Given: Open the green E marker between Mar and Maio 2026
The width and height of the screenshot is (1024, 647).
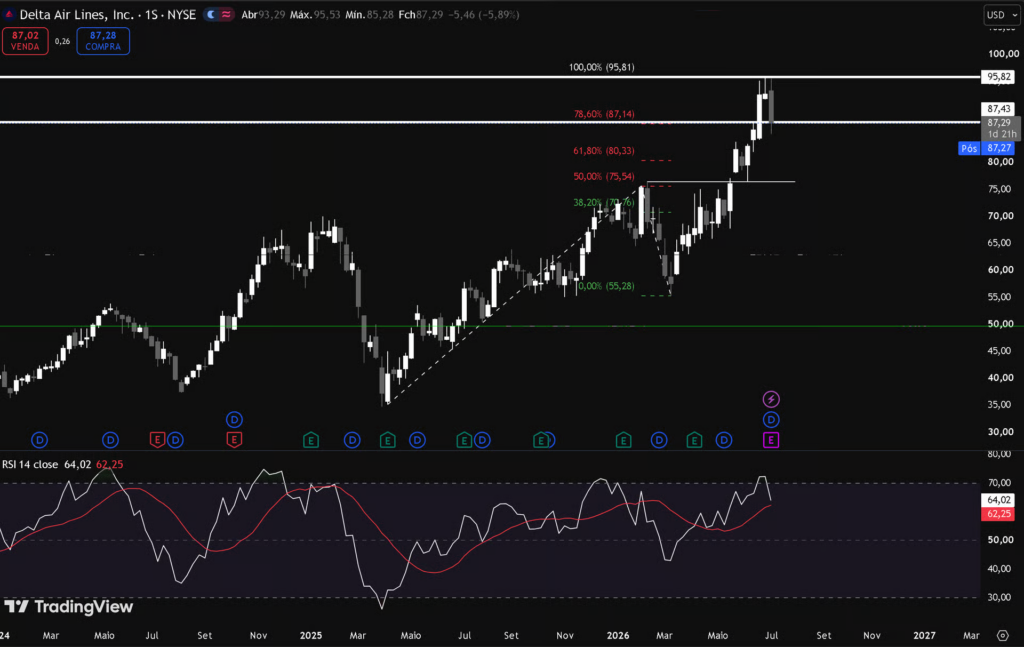Looking at the screenshot, I should pos(694,440).
